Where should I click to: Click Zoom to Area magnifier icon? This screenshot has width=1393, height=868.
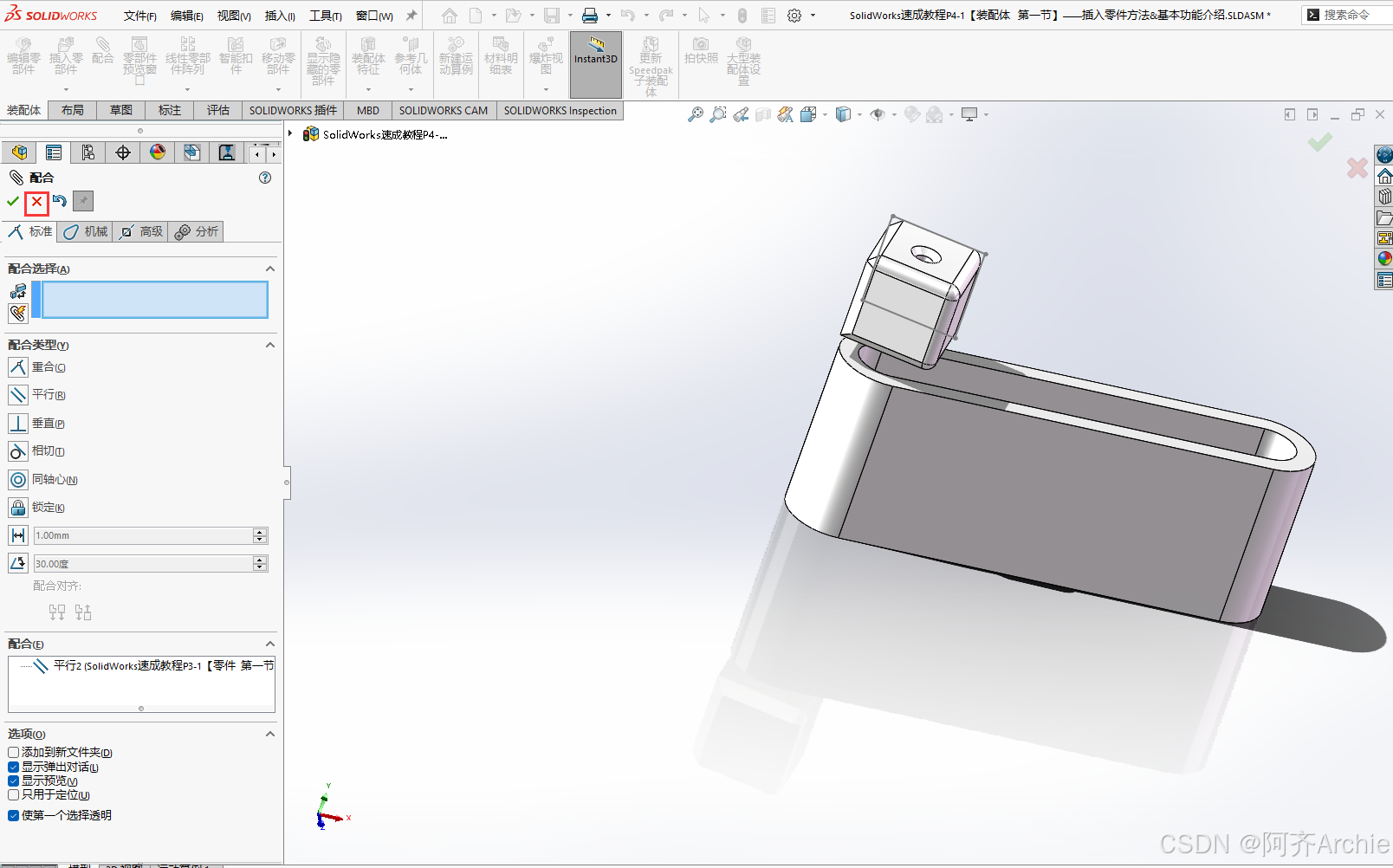point(717,114)
